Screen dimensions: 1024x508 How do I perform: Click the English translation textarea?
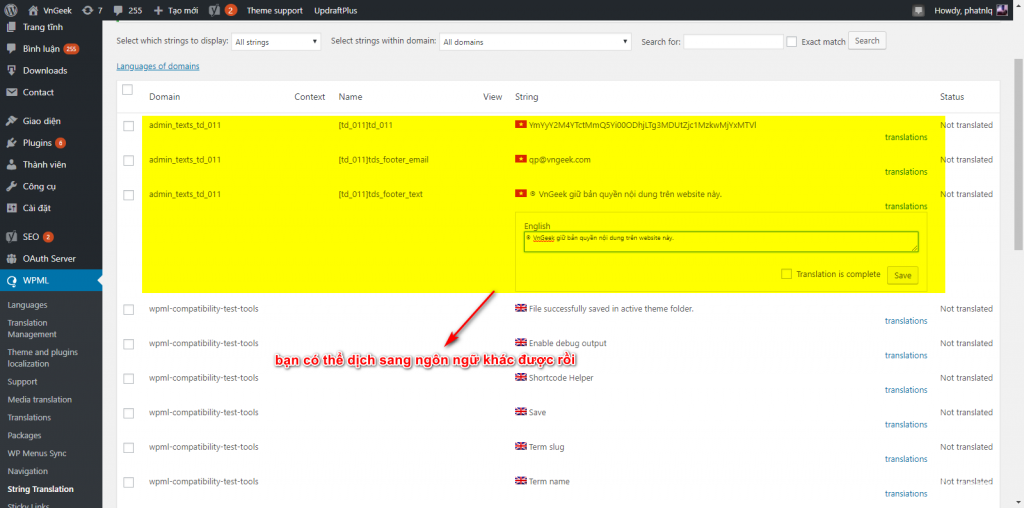point(721,241)
